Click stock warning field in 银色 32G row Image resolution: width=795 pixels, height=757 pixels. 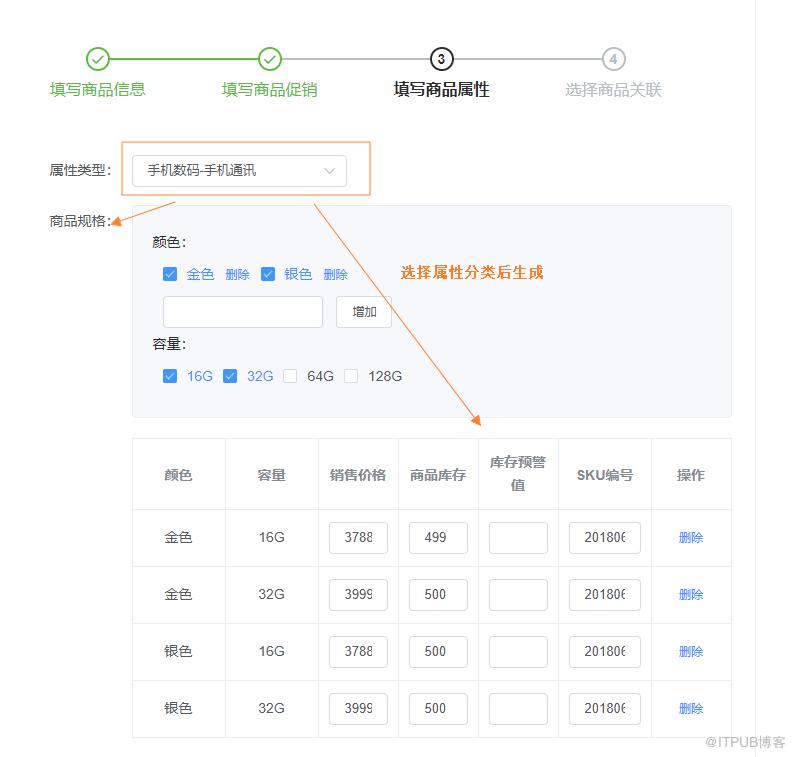coord(518,709)
